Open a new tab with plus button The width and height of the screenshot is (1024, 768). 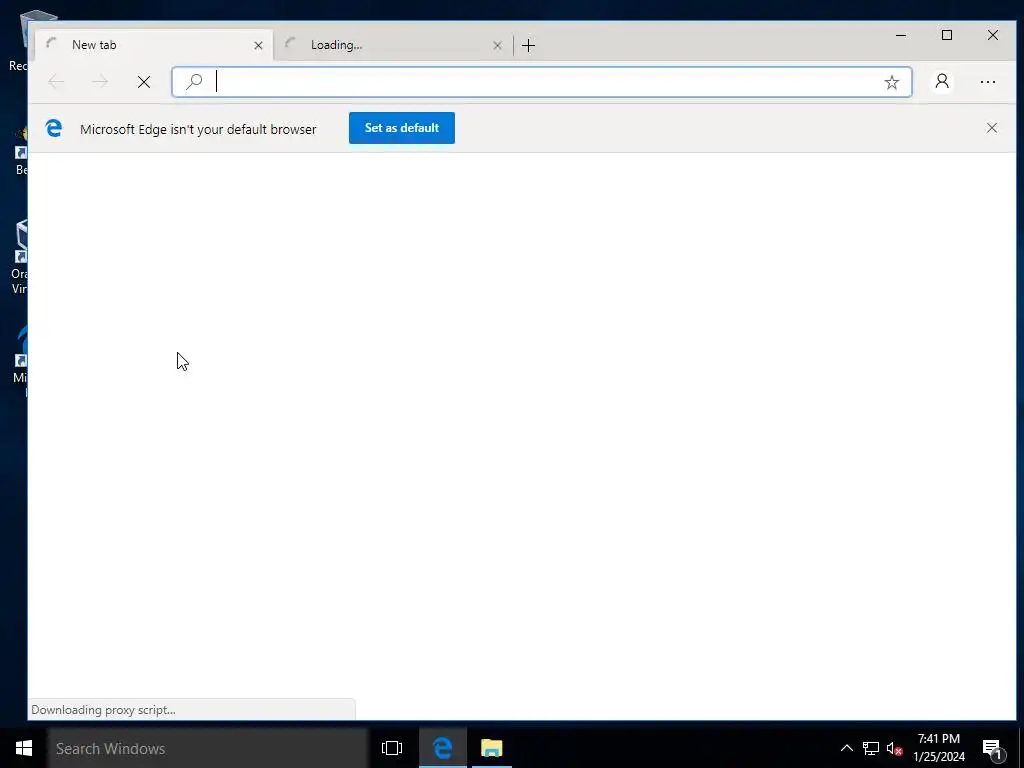(528, 46)
